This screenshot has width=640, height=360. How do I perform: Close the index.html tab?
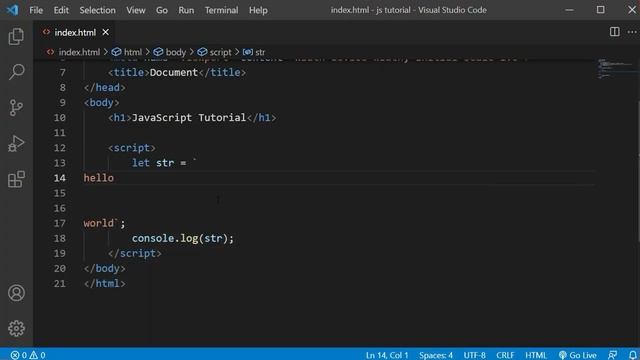point(106,32)
